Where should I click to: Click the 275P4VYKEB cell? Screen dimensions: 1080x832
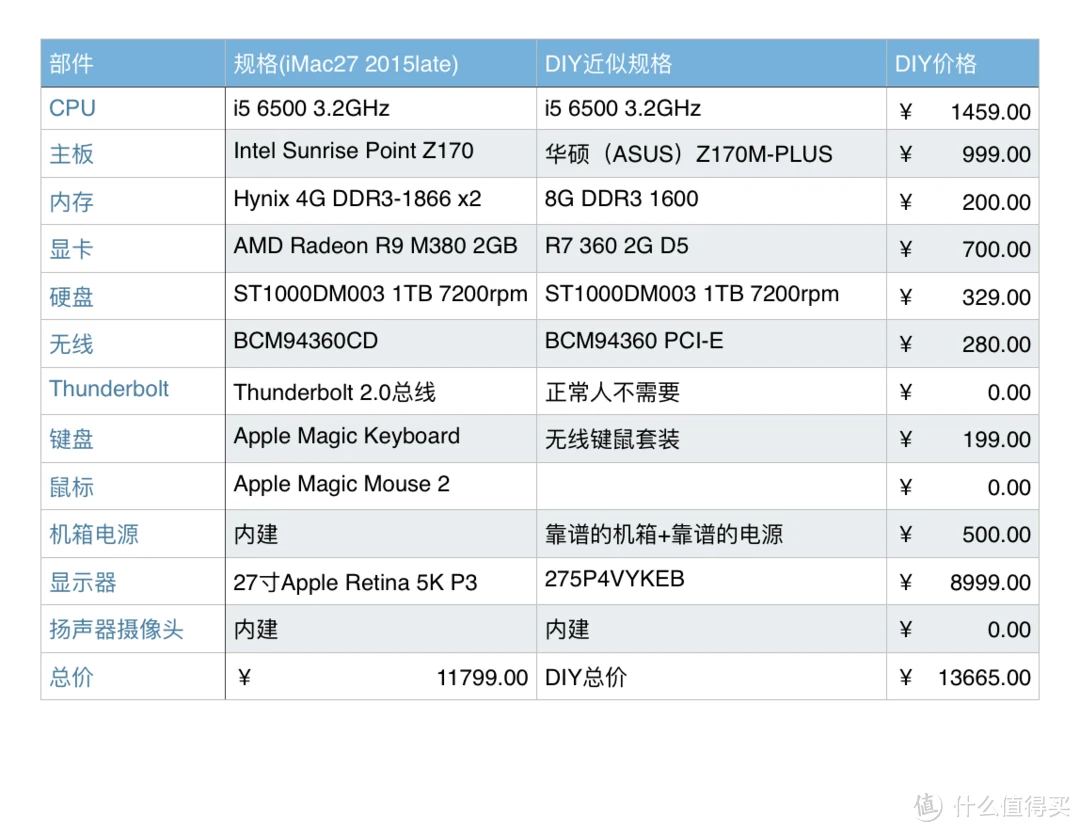pos(712,581)
